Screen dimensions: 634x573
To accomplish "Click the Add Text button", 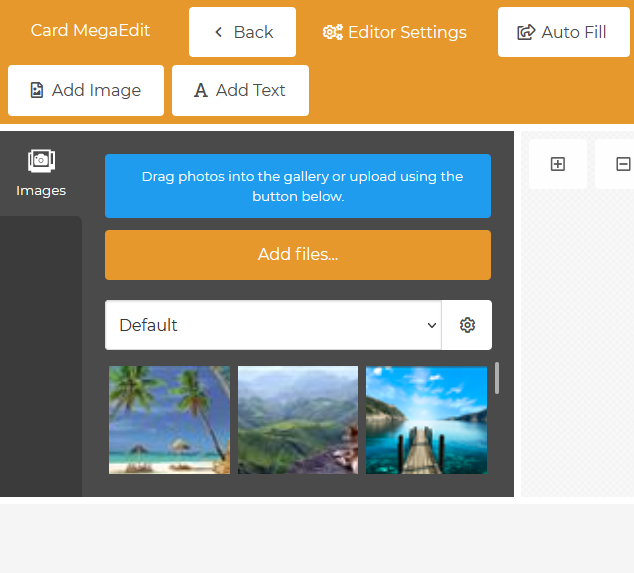I will coord(240,90).
